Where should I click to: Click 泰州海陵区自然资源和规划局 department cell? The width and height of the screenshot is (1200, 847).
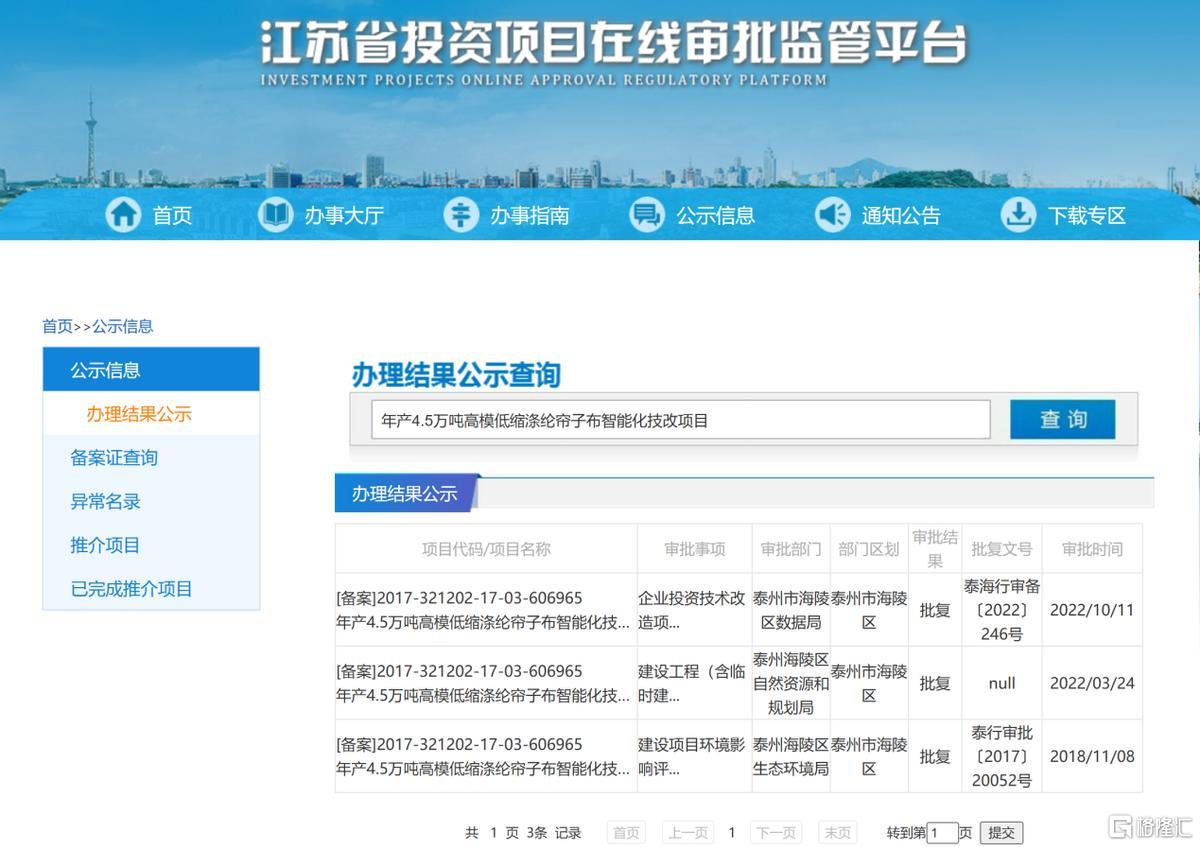pos(791,683)
